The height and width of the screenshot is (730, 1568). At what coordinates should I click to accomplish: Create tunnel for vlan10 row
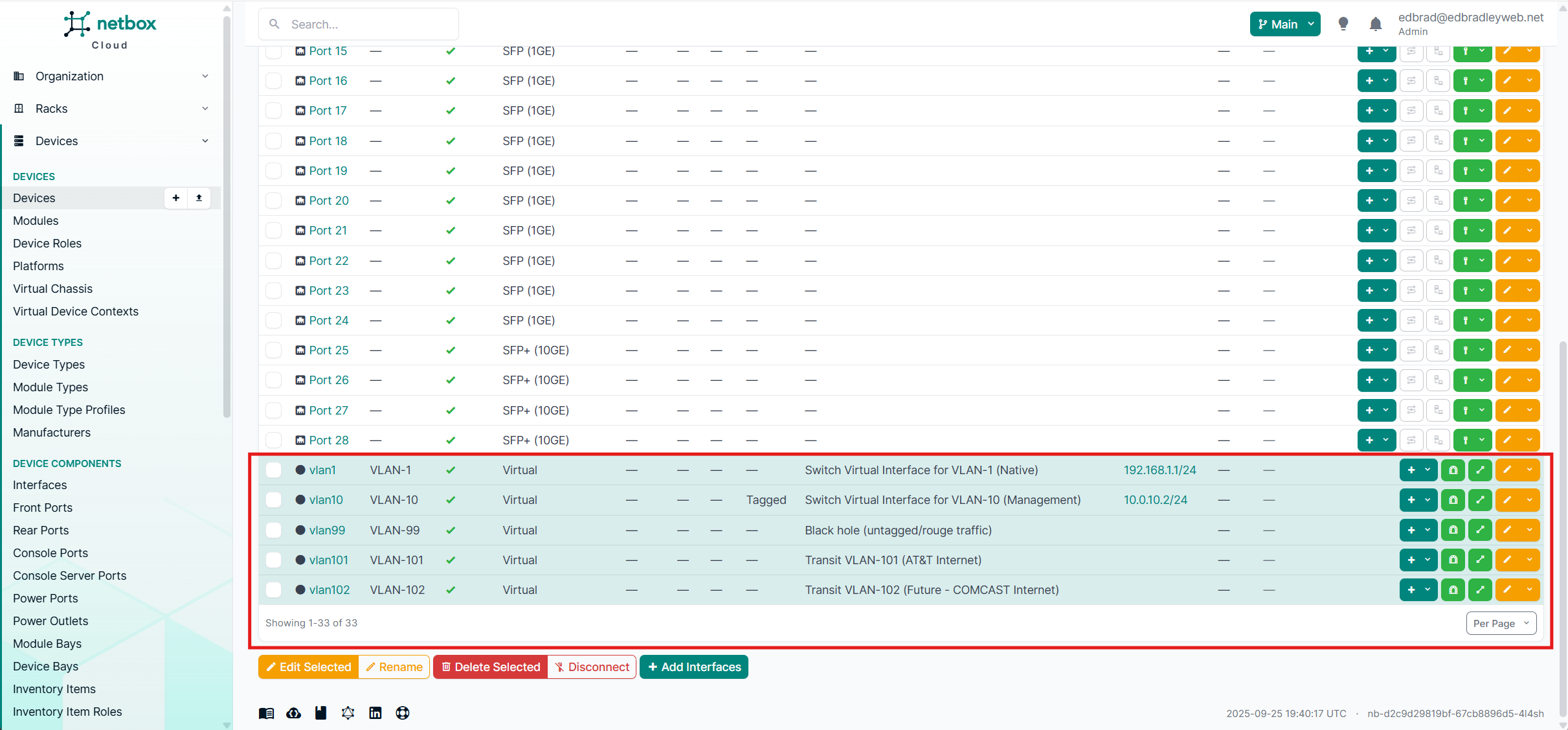(x=1453, y=500)
